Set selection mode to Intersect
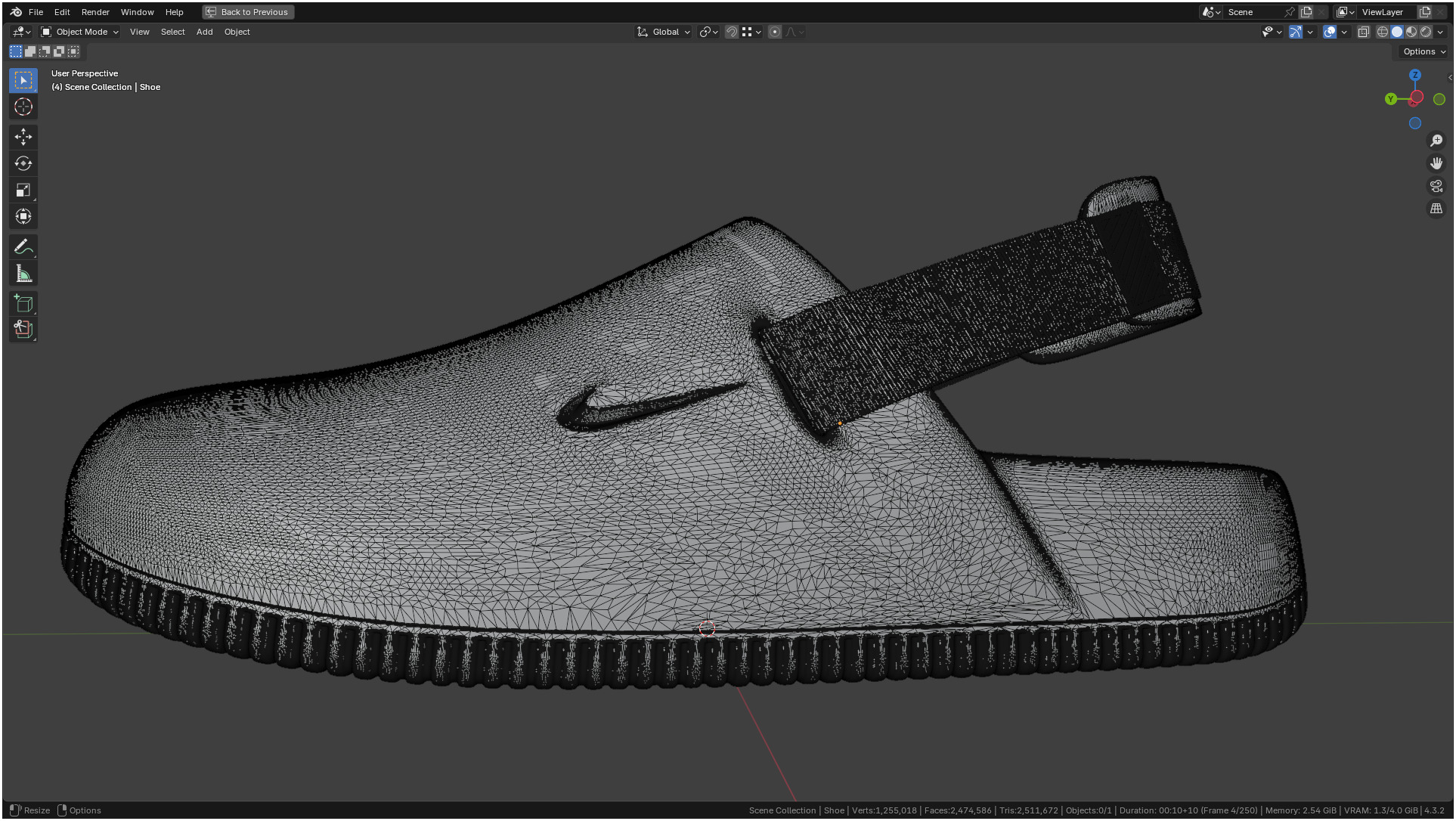The image size is (1456, 821). (73, 51)
